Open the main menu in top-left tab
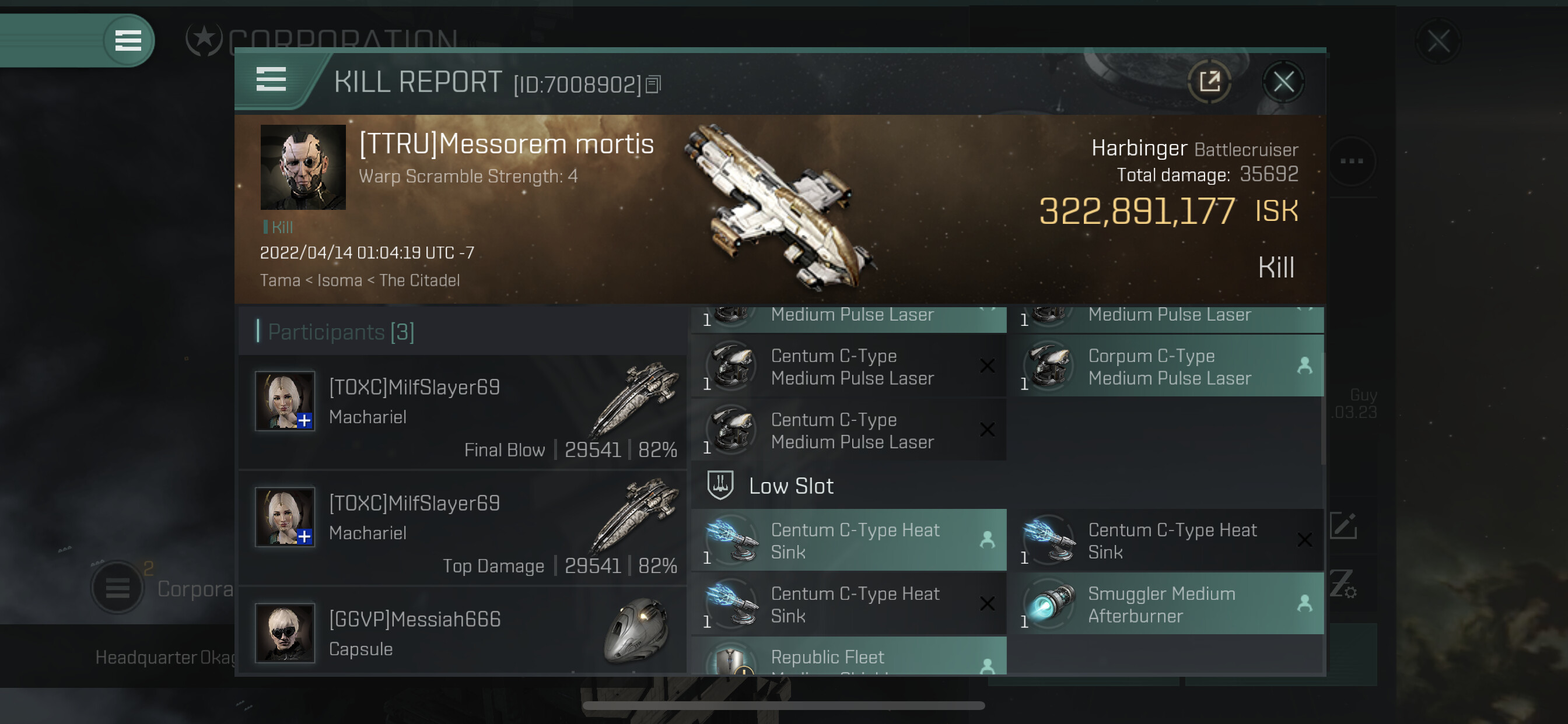 128,41
